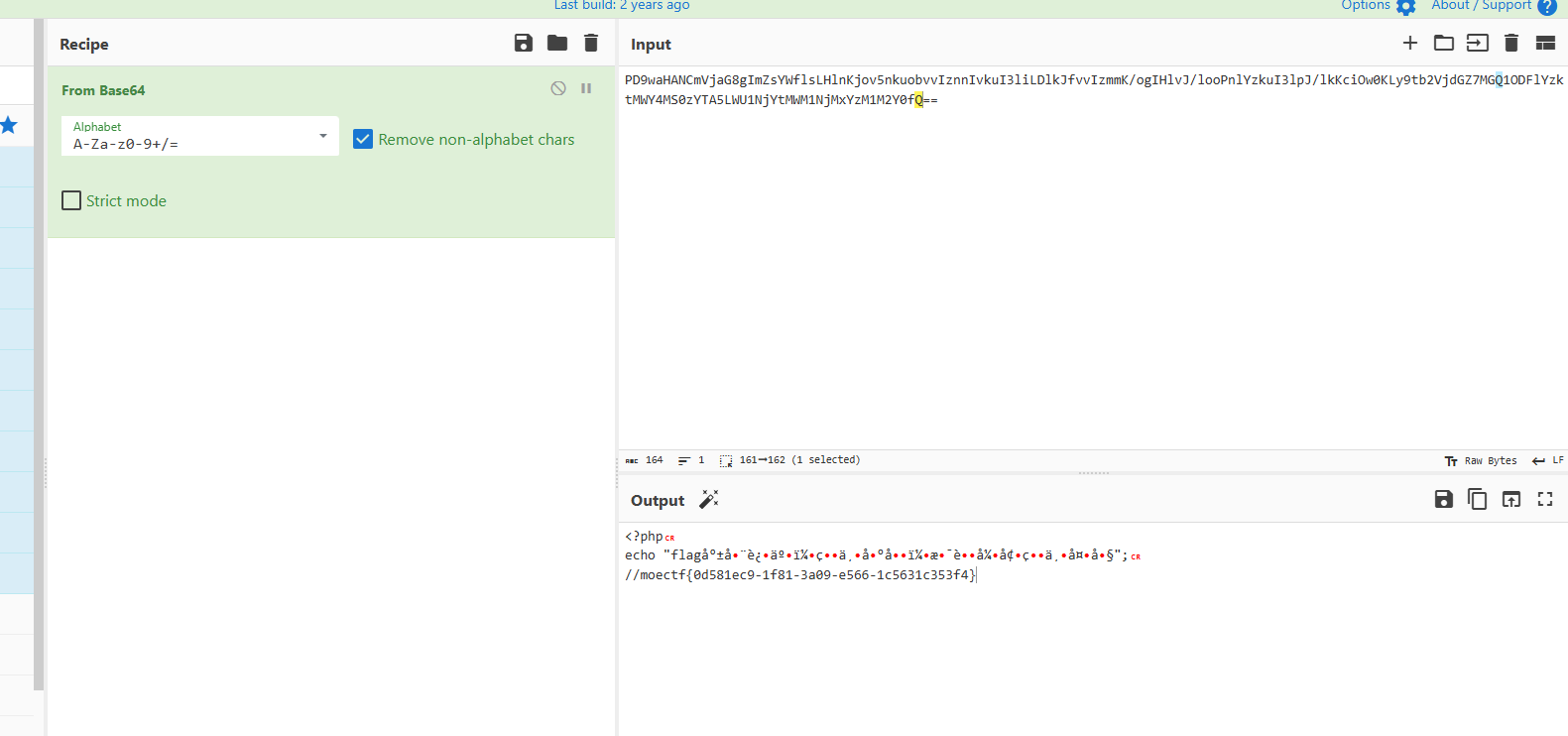Save the output to a file
The height and width of the screenshot is (736, 1568).
click(1444, 499)
